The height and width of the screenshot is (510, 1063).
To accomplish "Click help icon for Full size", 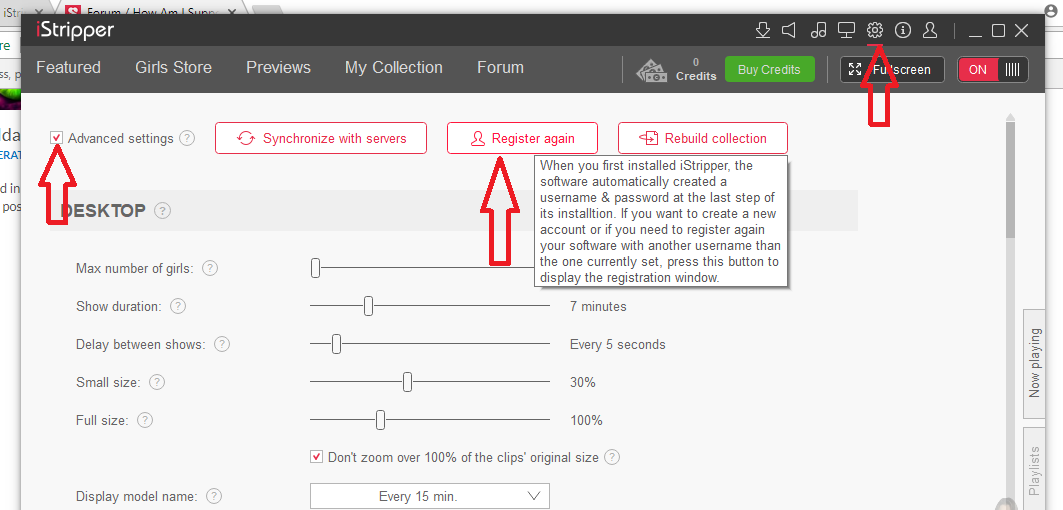I will (x=144, y=420).
